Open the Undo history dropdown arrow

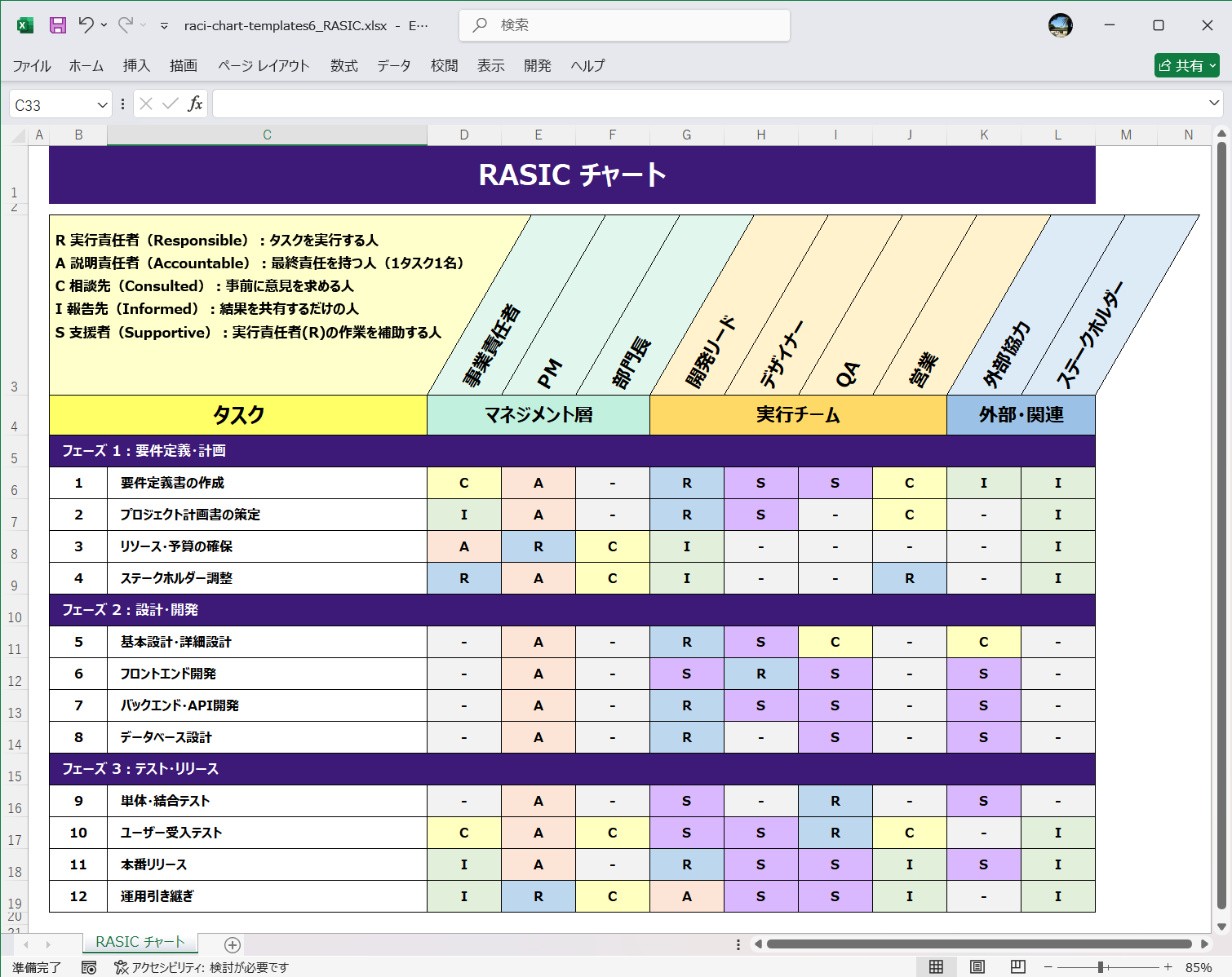pyautogui.click(x=104, y=25)
